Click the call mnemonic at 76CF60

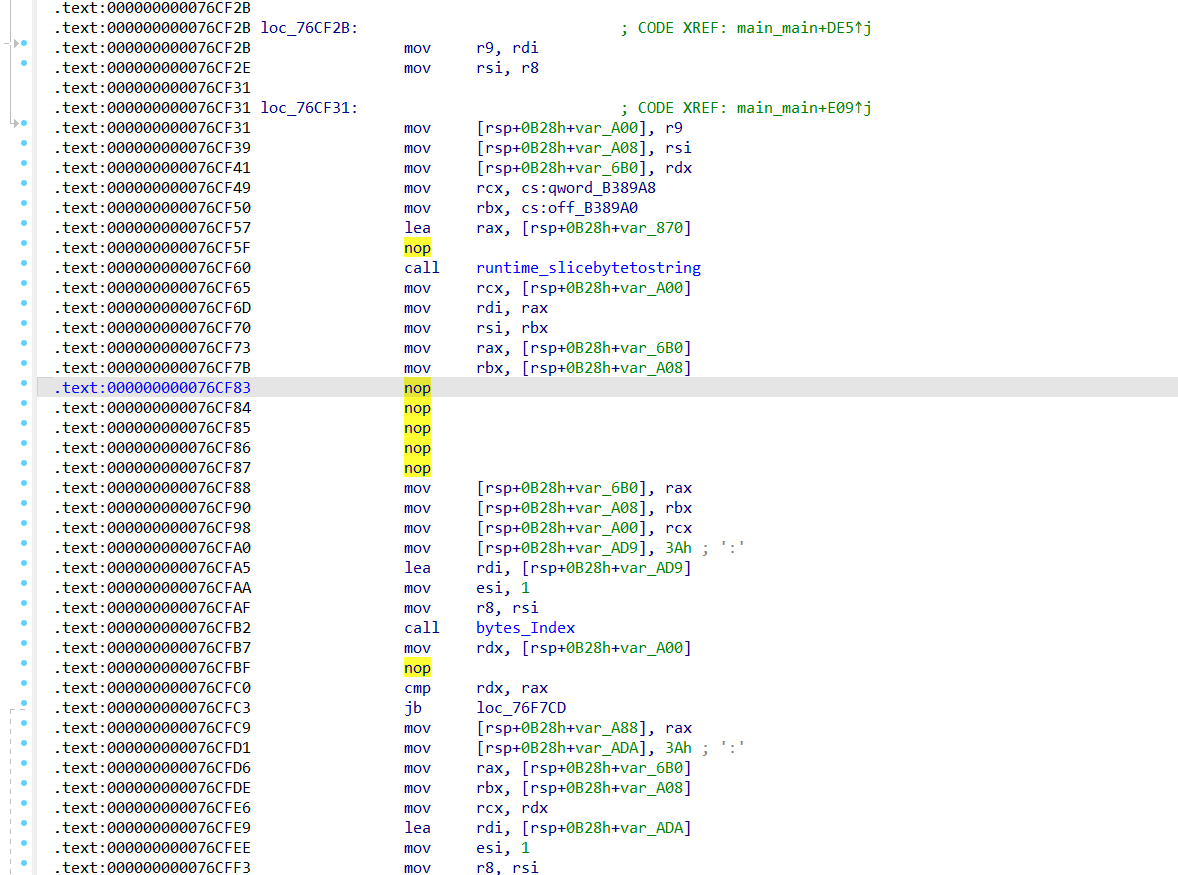coord(421,268)
